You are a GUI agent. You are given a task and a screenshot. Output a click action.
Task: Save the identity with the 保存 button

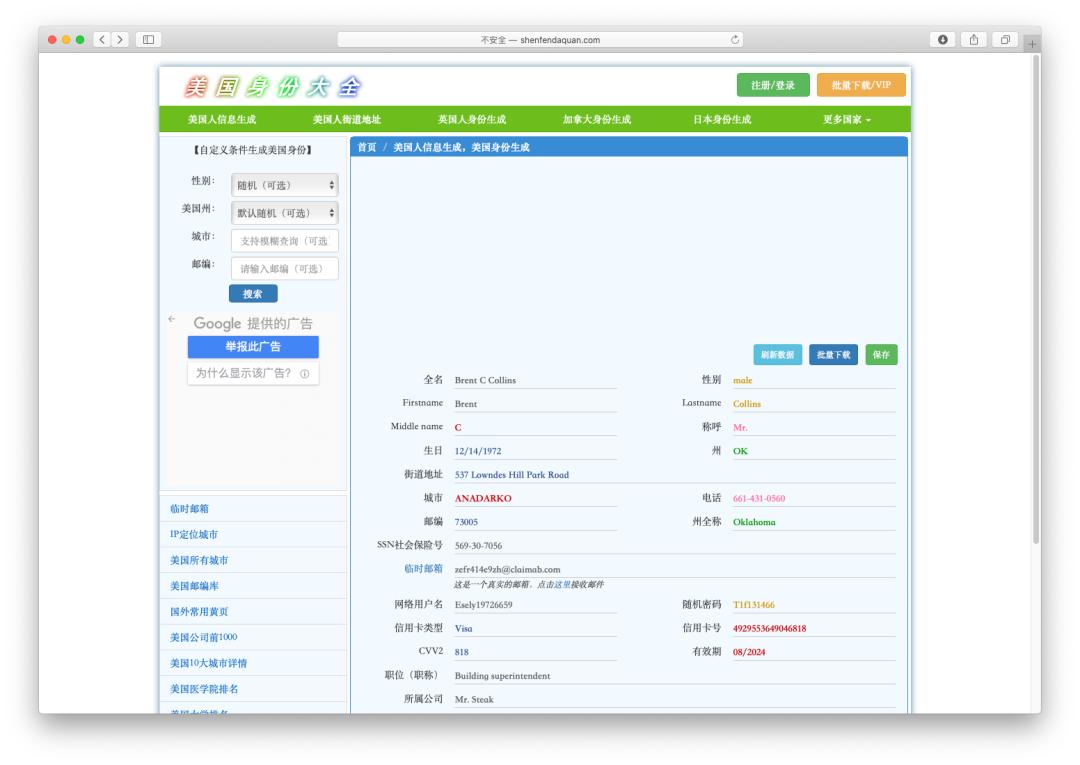[x=880, y=354]
